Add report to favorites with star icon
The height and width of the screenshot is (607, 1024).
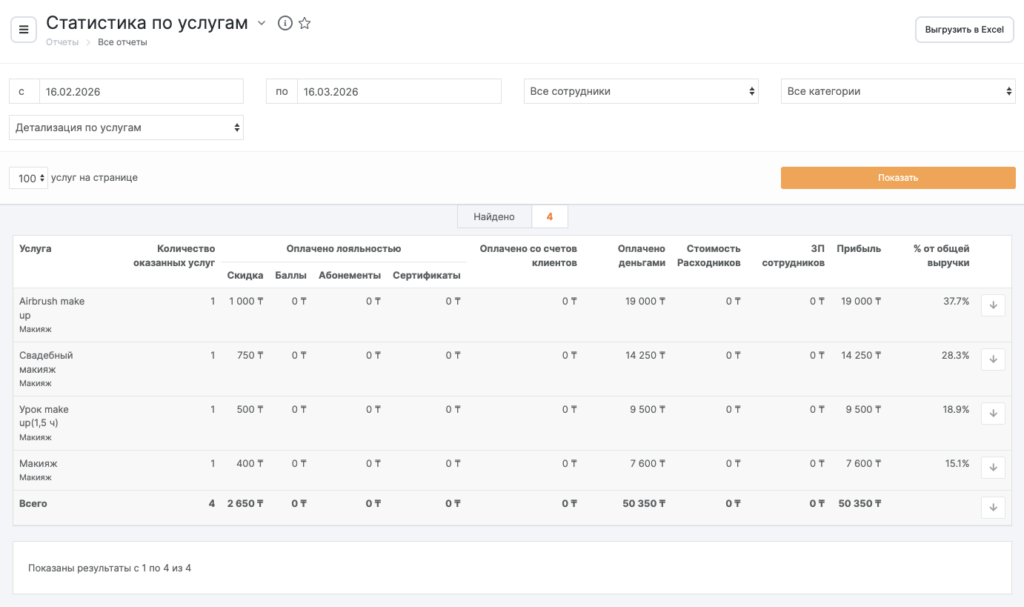click(x=305, y=24)
